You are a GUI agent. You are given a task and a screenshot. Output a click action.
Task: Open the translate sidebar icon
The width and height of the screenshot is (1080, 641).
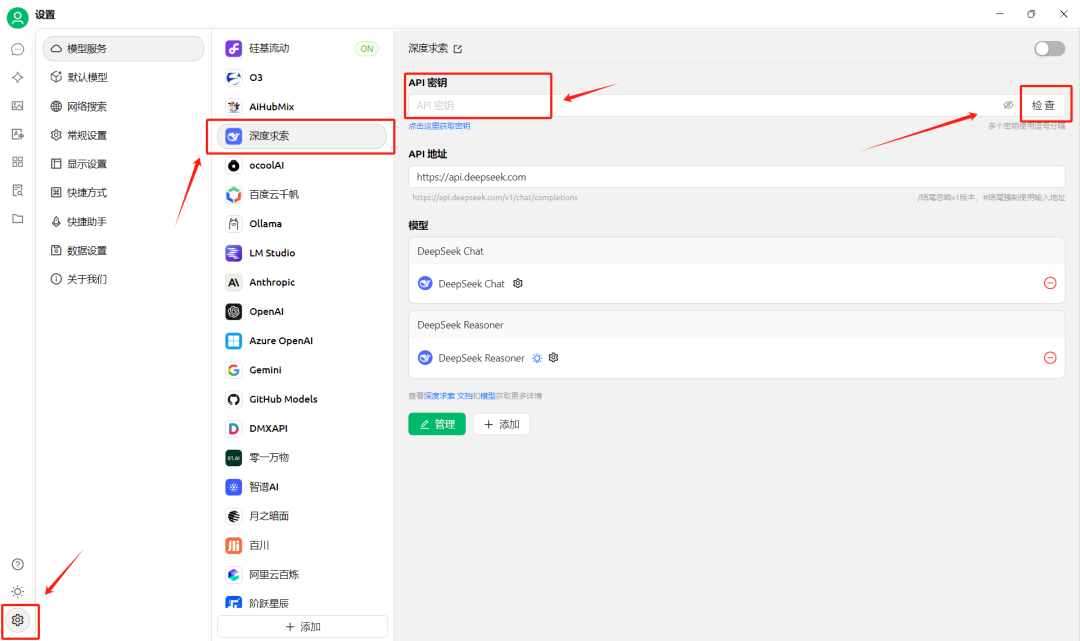pyautogui.click(x=18, y=134)
